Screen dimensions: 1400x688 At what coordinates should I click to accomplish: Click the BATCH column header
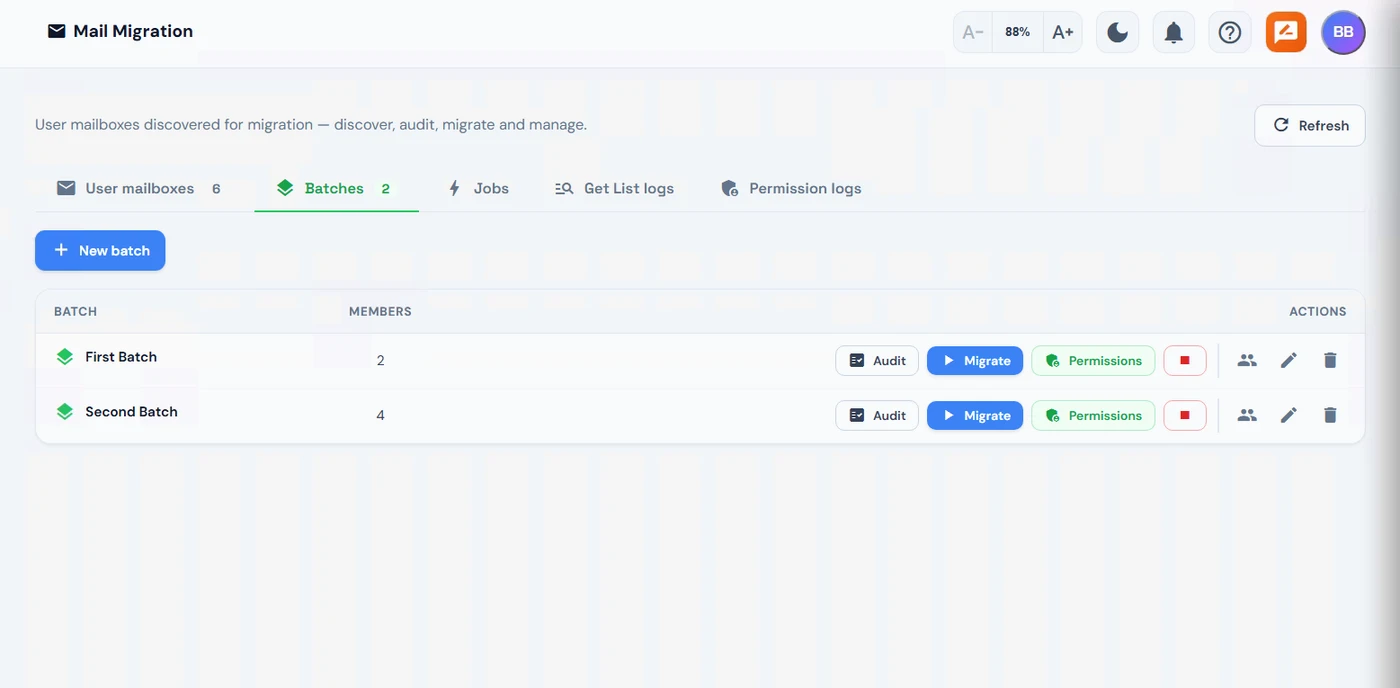tap(75, 311)
